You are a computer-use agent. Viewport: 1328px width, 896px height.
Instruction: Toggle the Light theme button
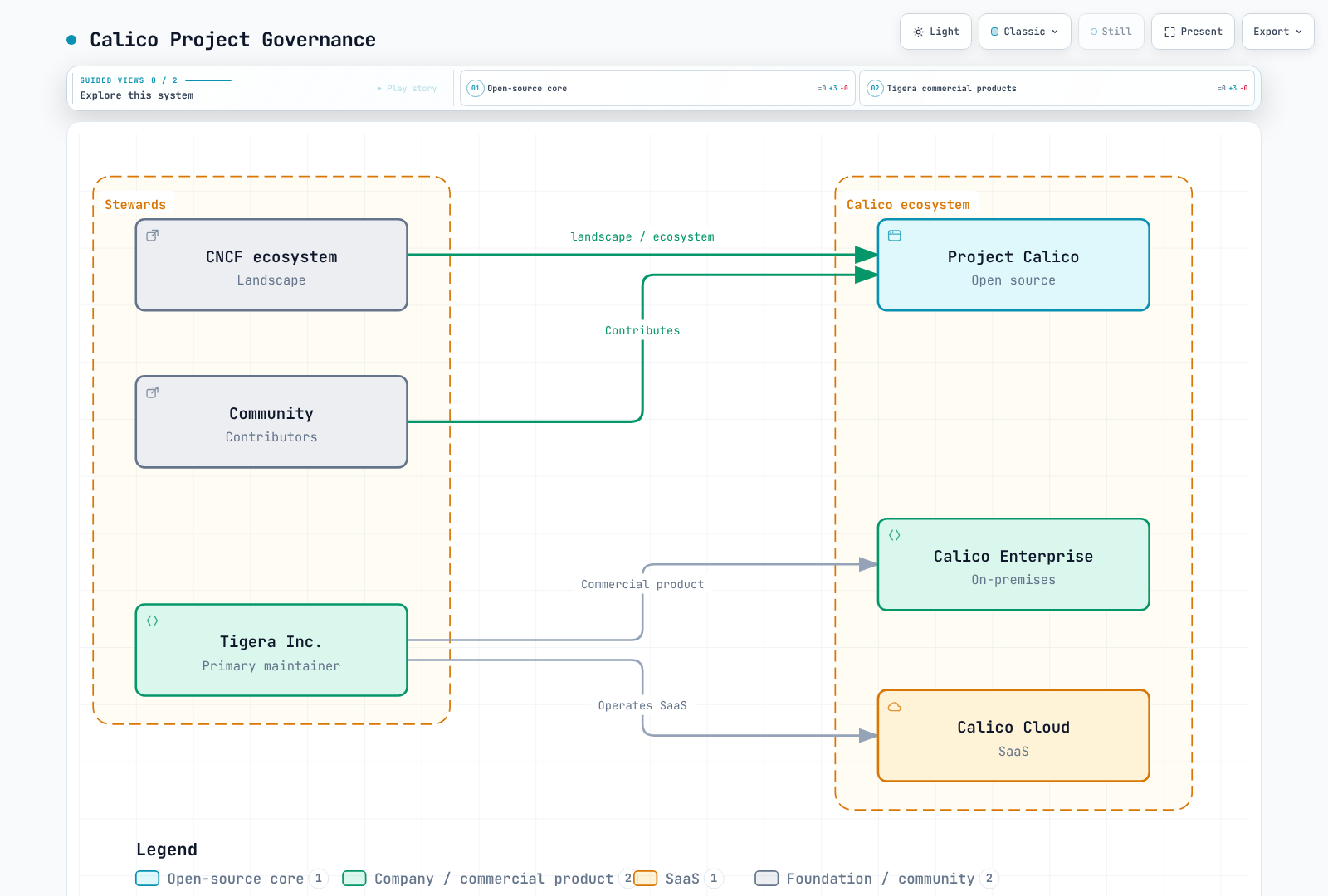[935, 32]
